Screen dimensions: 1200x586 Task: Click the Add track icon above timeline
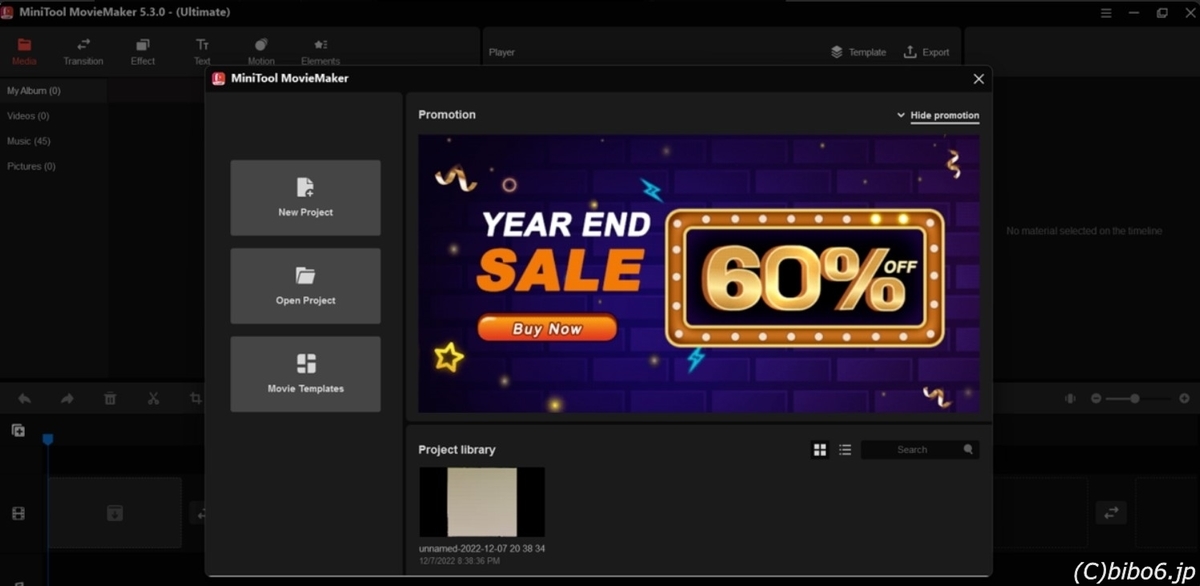[18, 430]
